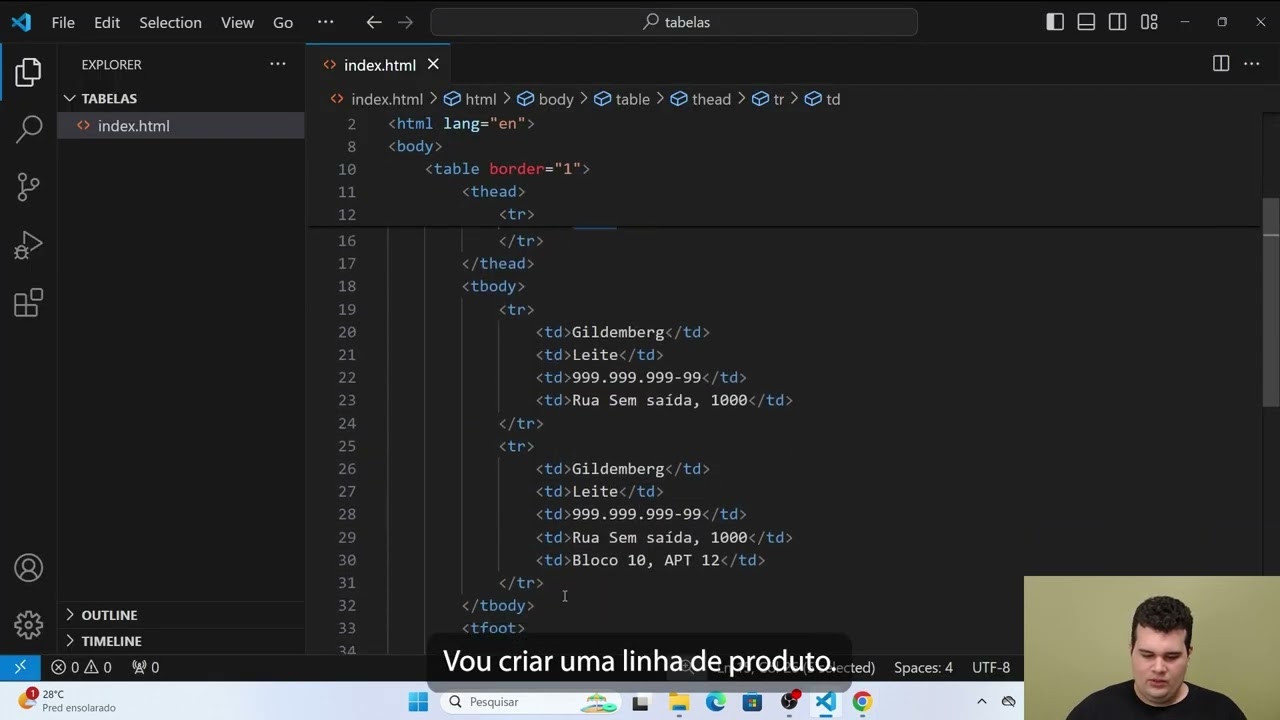This screenshot has height=720, width=1280.
Task: Open the File menu
Action: click(x=63, y=22)
